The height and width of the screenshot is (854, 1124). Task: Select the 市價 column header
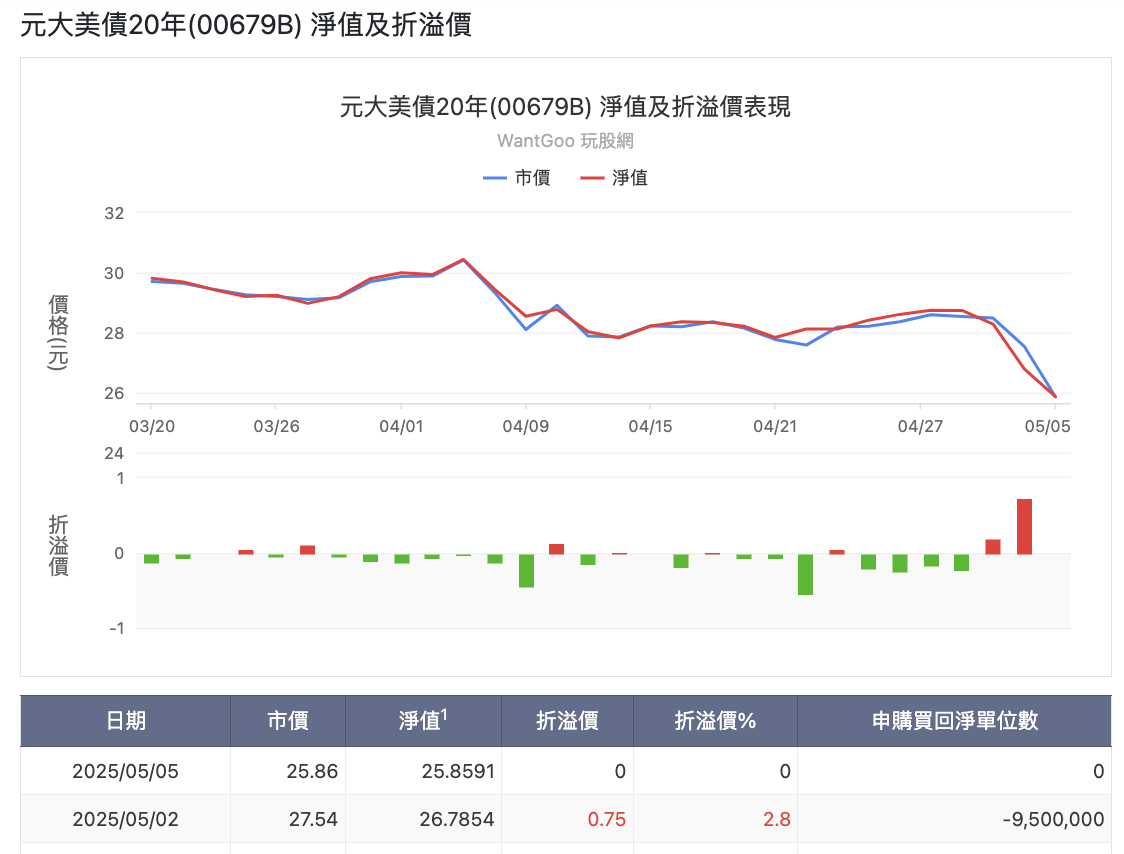click(287, 721)
